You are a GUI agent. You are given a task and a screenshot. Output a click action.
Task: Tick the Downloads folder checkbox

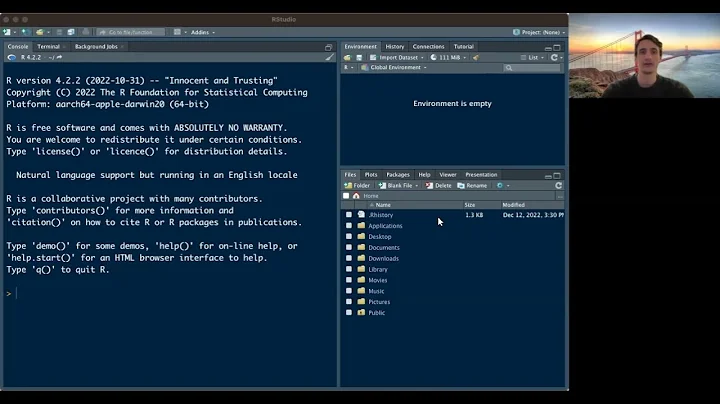pos(349,258)
